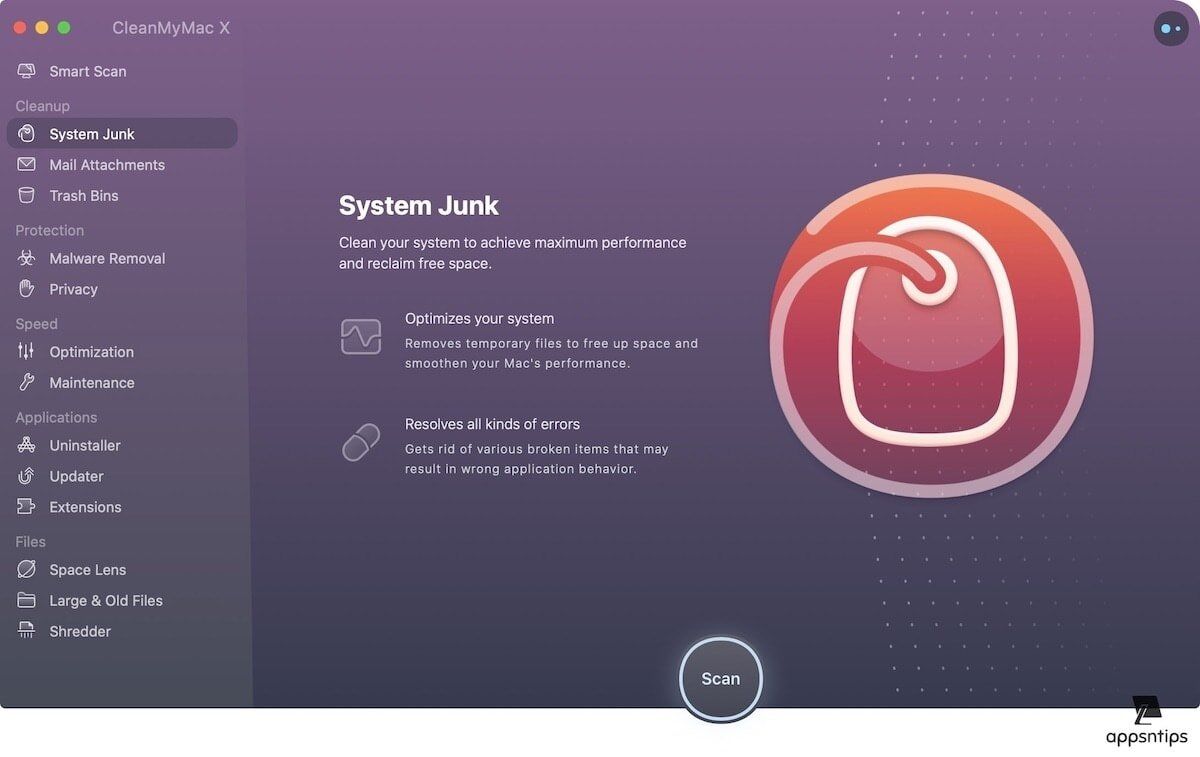Viewport: 1200px width, 757px height.
Task: Click the Privacy hand icon
Action: [27, 289]
